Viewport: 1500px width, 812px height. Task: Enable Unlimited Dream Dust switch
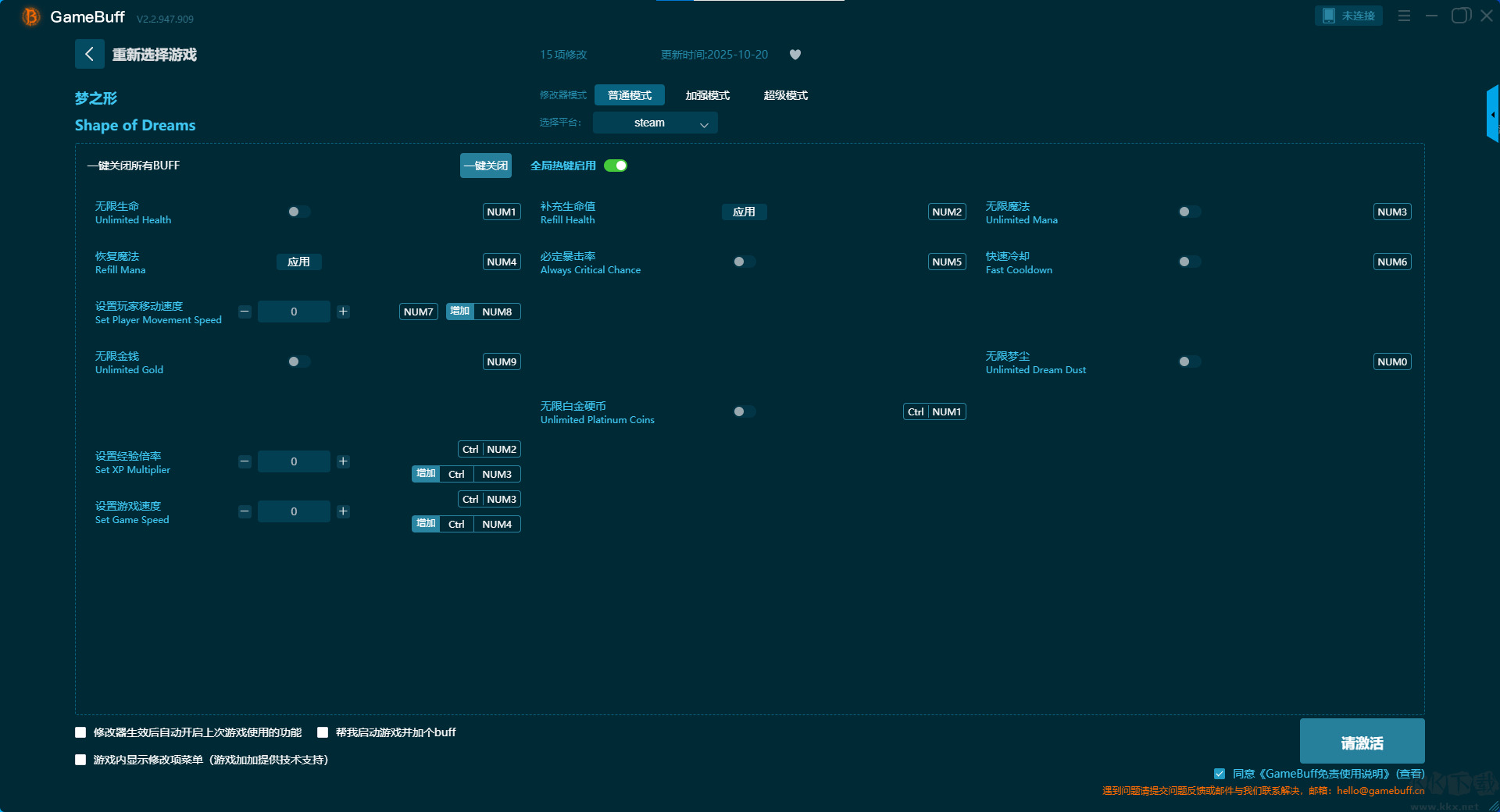(1189, 361)
